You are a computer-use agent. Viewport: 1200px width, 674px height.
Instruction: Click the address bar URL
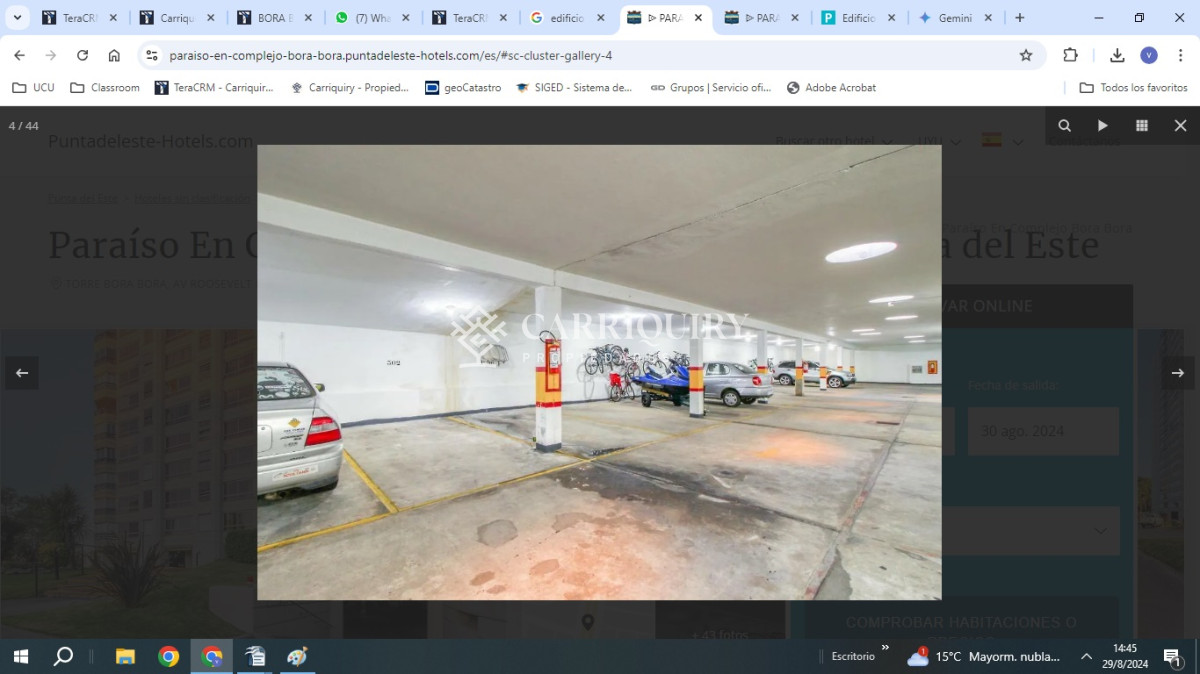[390, 55]
